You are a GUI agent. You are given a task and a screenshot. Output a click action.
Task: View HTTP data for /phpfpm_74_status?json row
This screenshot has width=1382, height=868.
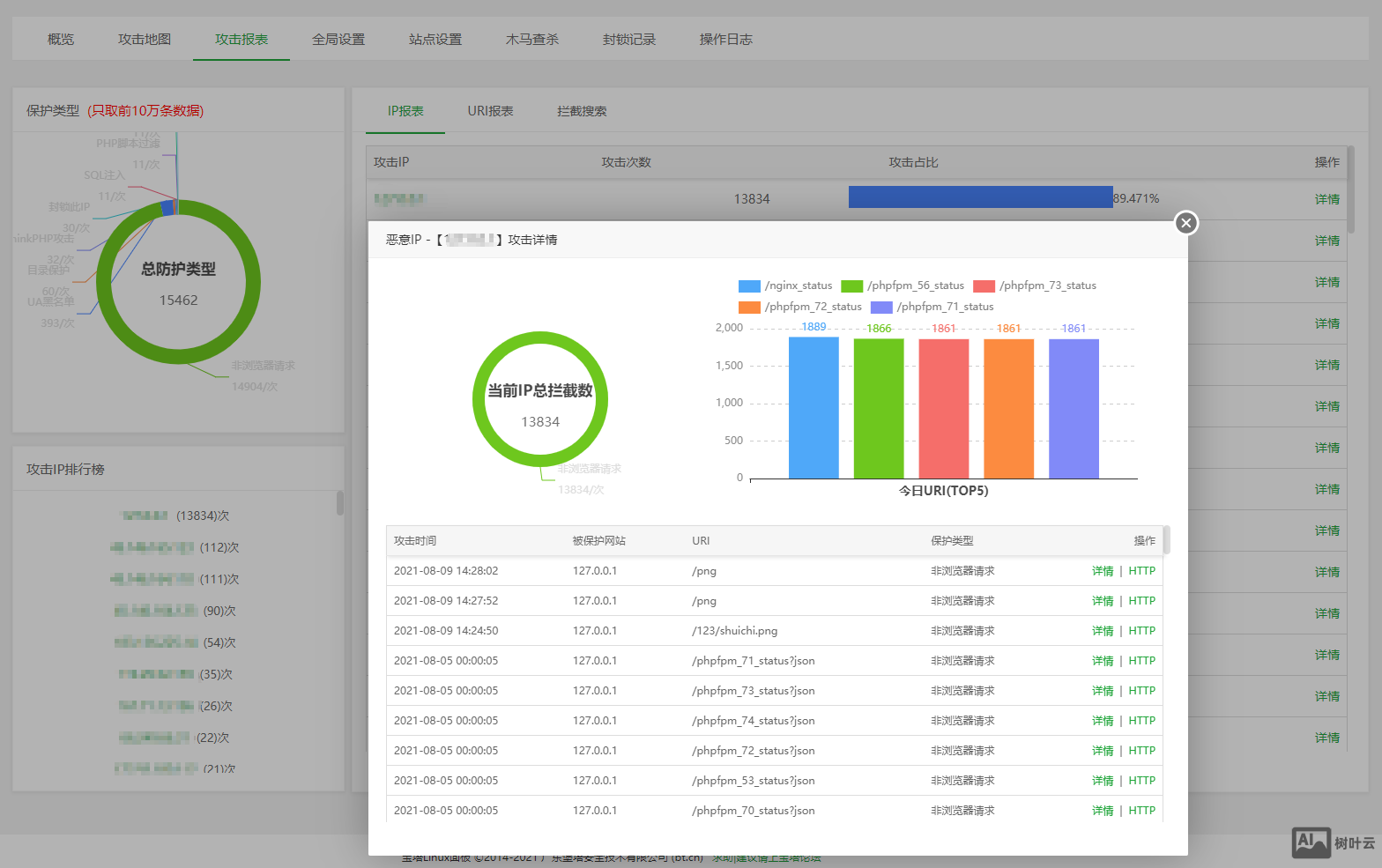tap(1141, 721)
